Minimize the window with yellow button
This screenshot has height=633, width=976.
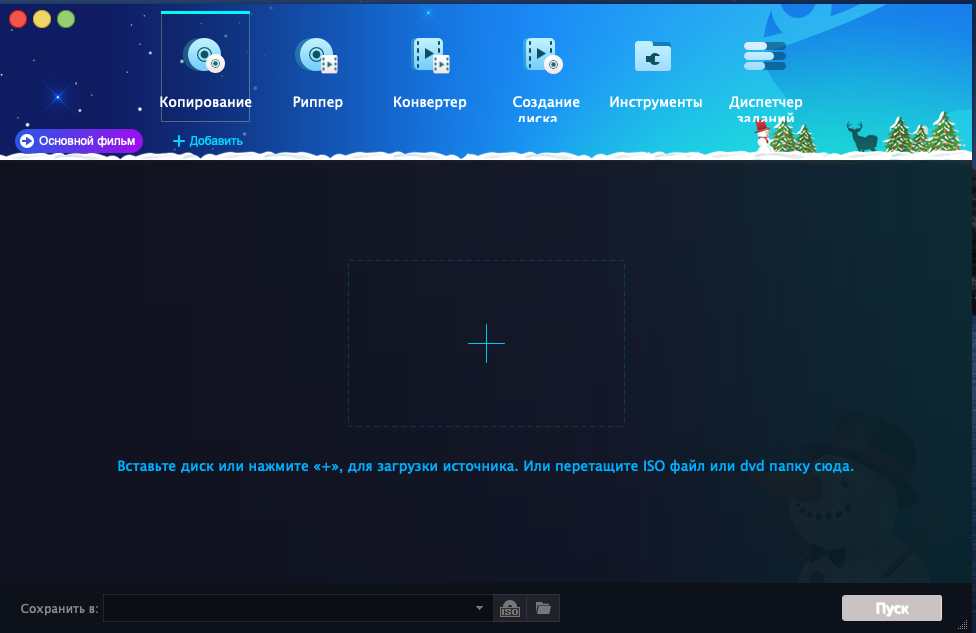point(42,18)
